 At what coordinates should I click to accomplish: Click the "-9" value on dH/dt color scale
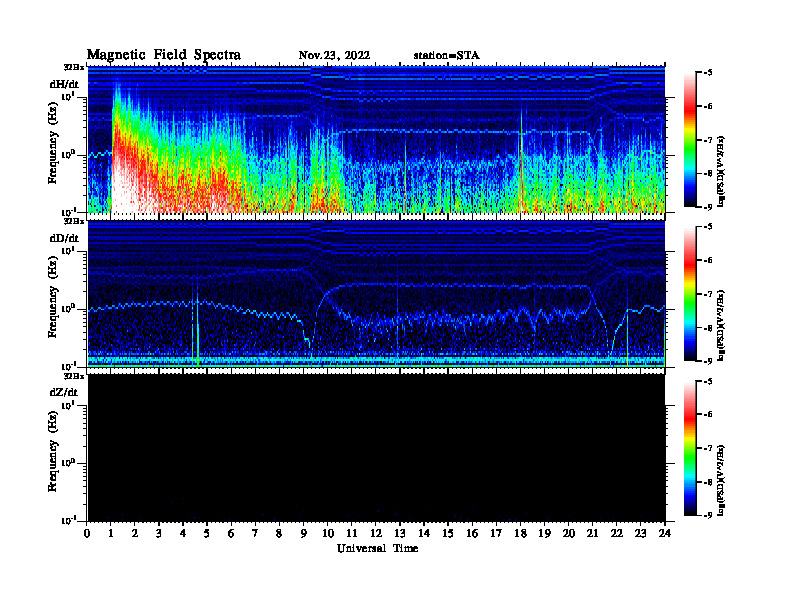(x=708, y=207)
